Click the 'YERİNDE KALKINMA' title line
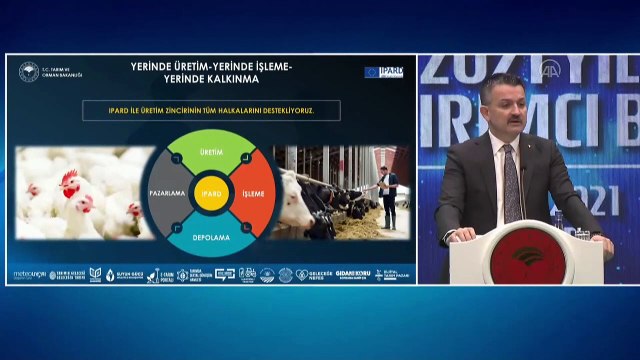This screenshot has height=360, width=640. [211, 79]
